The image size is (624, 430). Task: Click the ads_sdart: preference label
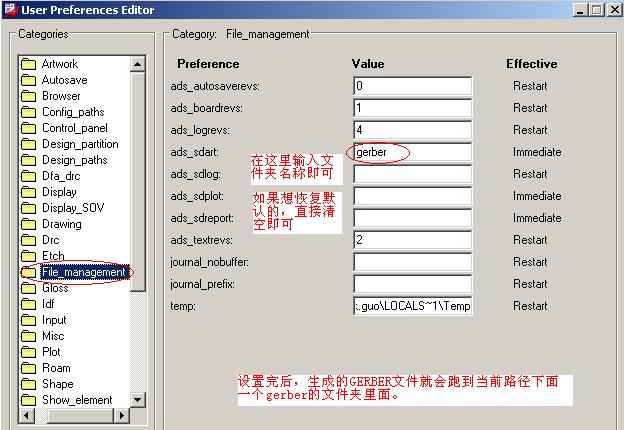tap(195, 152)
